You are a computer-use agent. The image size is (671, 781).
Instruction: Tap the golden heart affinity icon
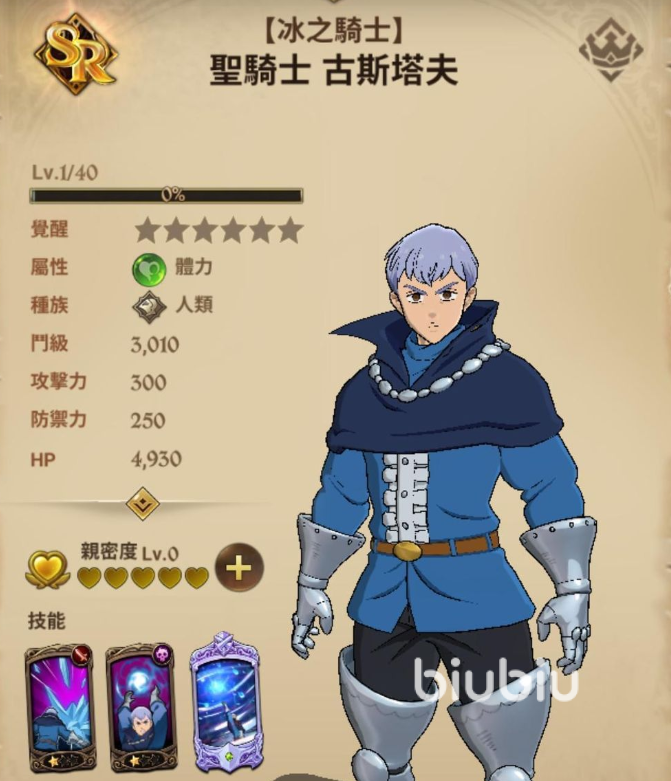(46, 569)
